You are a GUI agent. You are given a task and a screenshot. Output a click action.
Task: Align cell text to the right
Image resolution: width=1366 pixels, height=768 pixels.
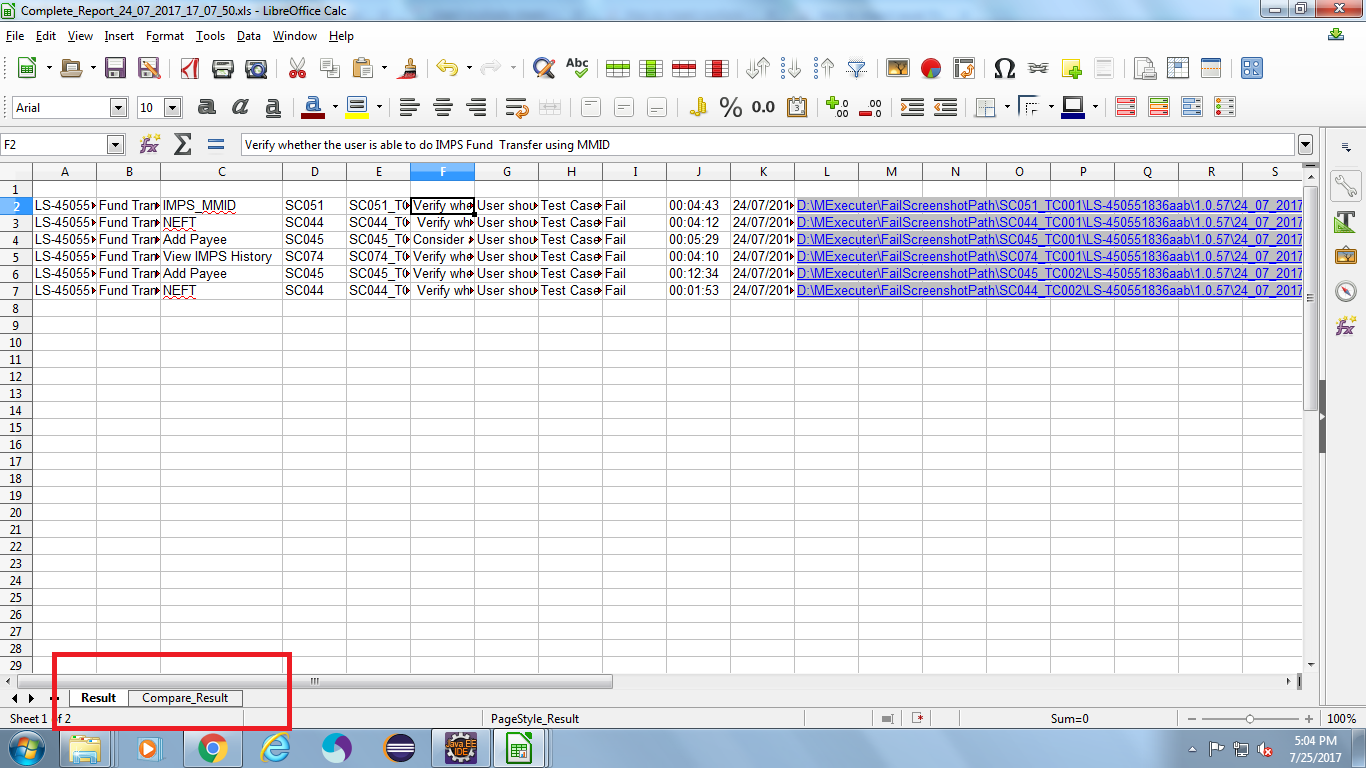(476, 107)
